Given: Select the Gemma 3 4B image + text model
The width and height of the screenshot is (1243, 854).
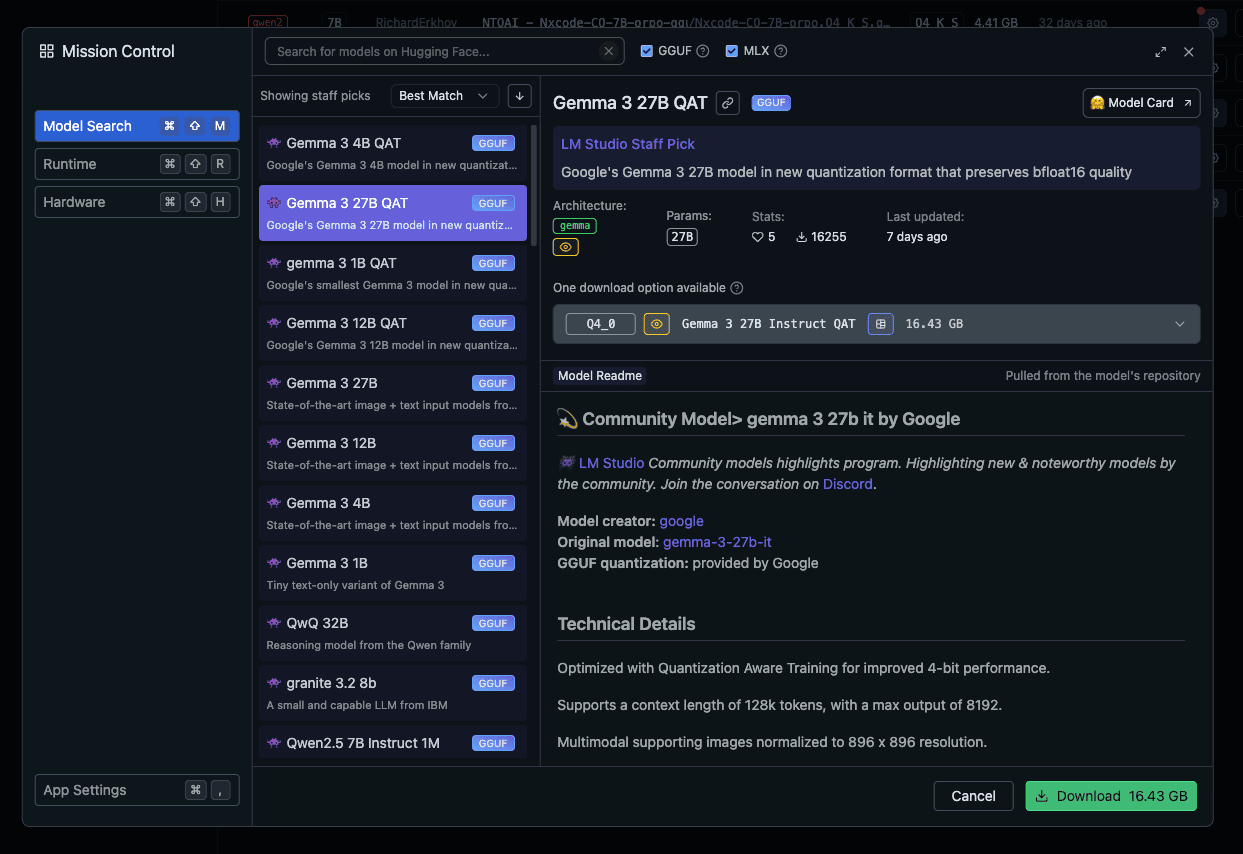Looking at the screenshot, I should tap(393, 513).
